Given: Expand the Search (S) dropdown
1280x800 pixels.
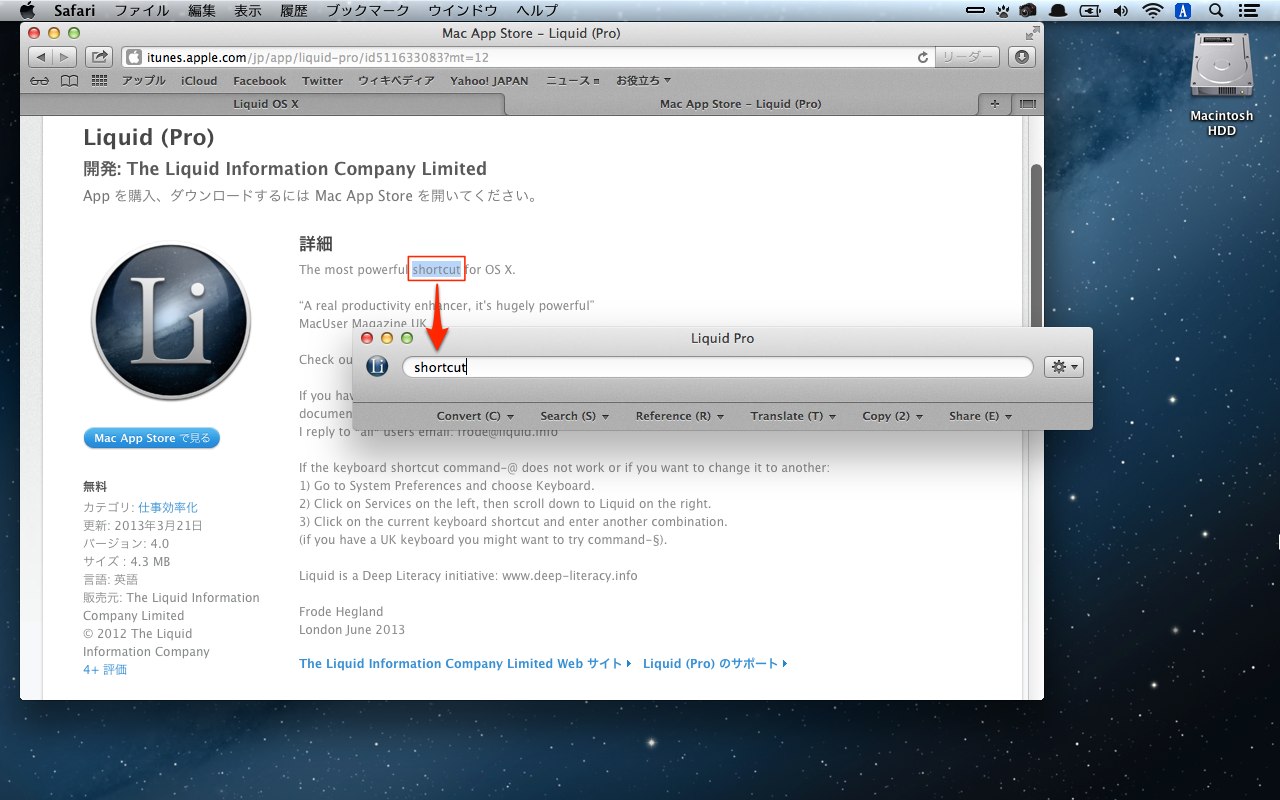Looking at the screenshot, I should click(574, 416).
